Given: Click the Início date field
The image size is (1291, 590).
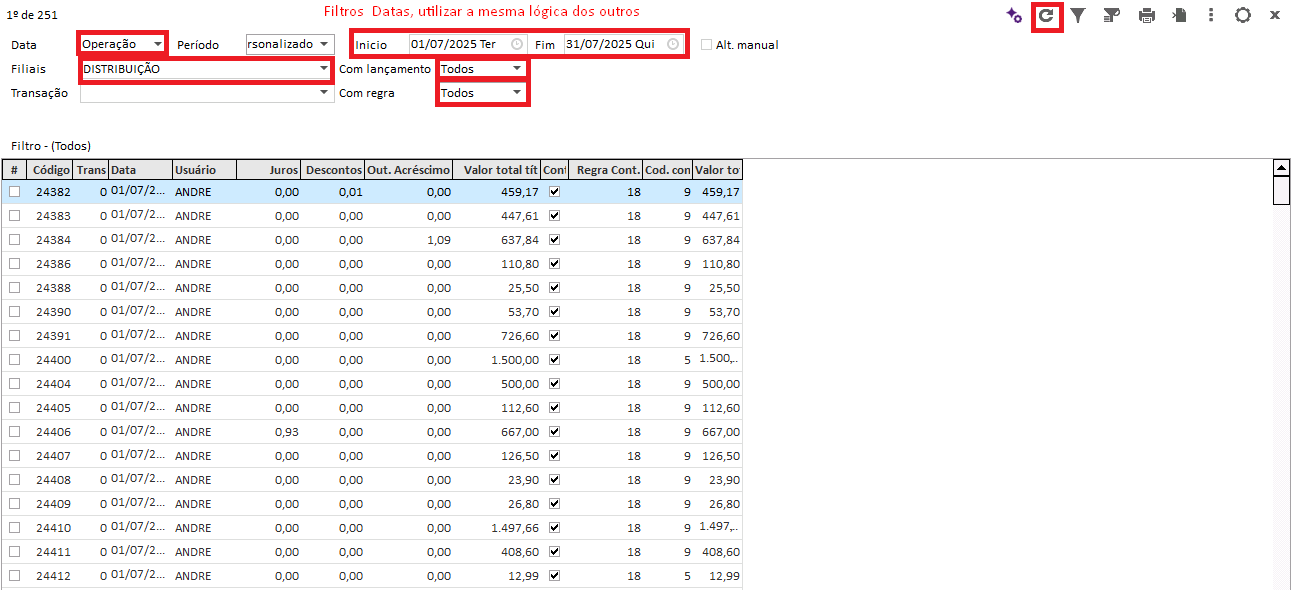Looking at the screenshot, I should [458, 44].
